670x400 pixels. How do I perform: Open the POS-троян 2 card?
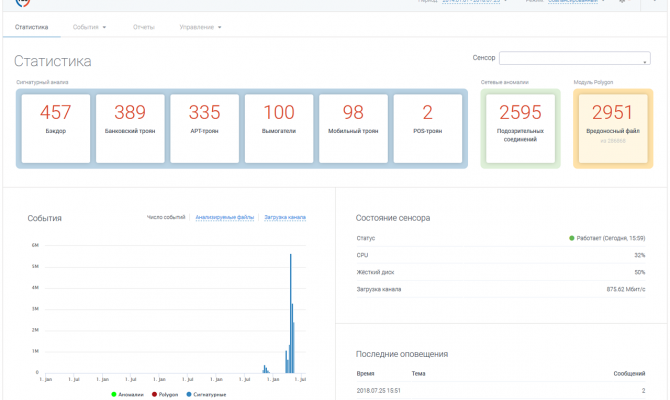[427, 128]
